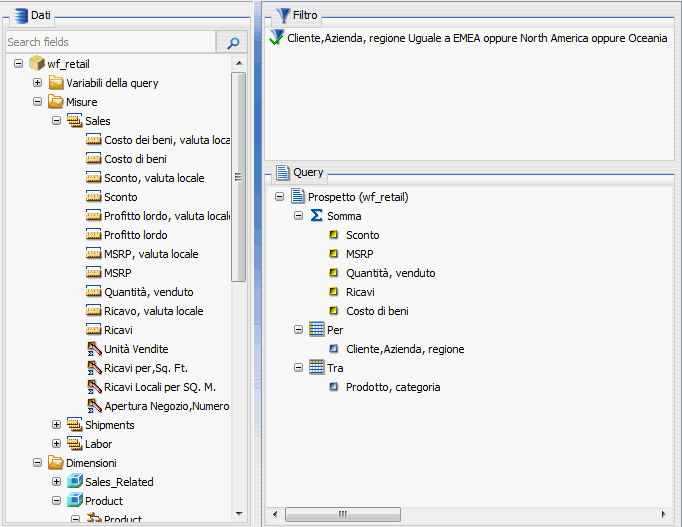This screenshot has width=682, height=527.
Task: Select the Cliente,Azienda, regione filter expression
Action: click(477, 38)
